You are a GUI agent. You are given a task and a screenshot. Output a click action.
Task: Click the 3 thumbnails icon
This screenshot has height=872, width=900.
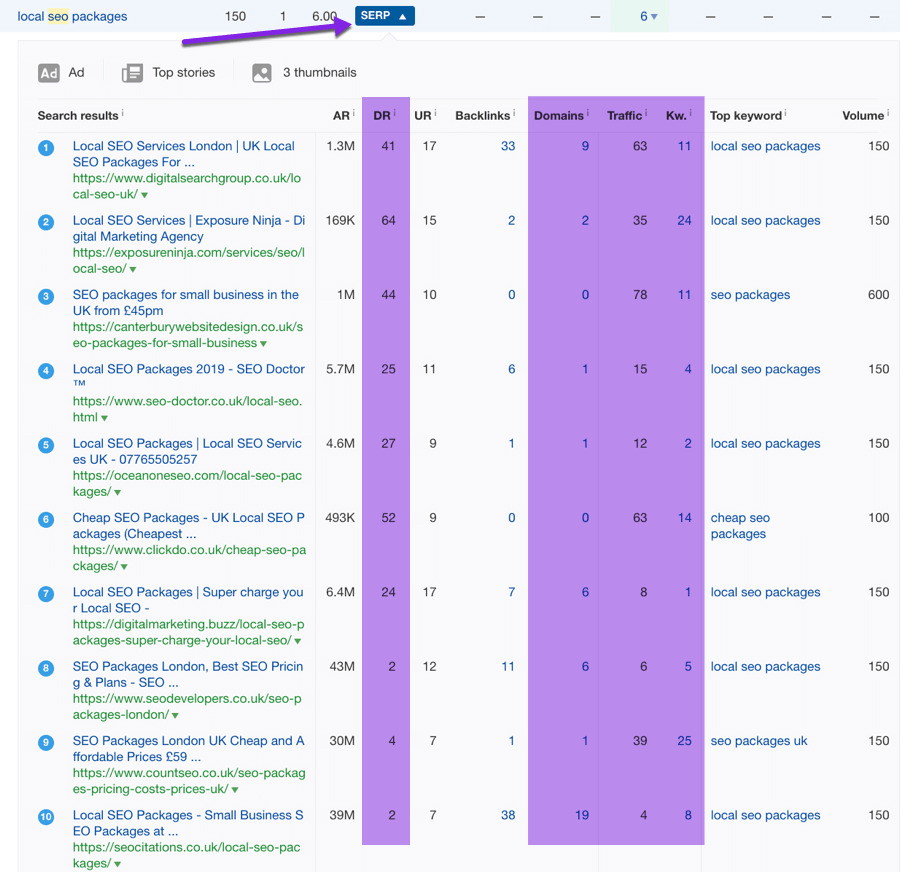(262, 73)
